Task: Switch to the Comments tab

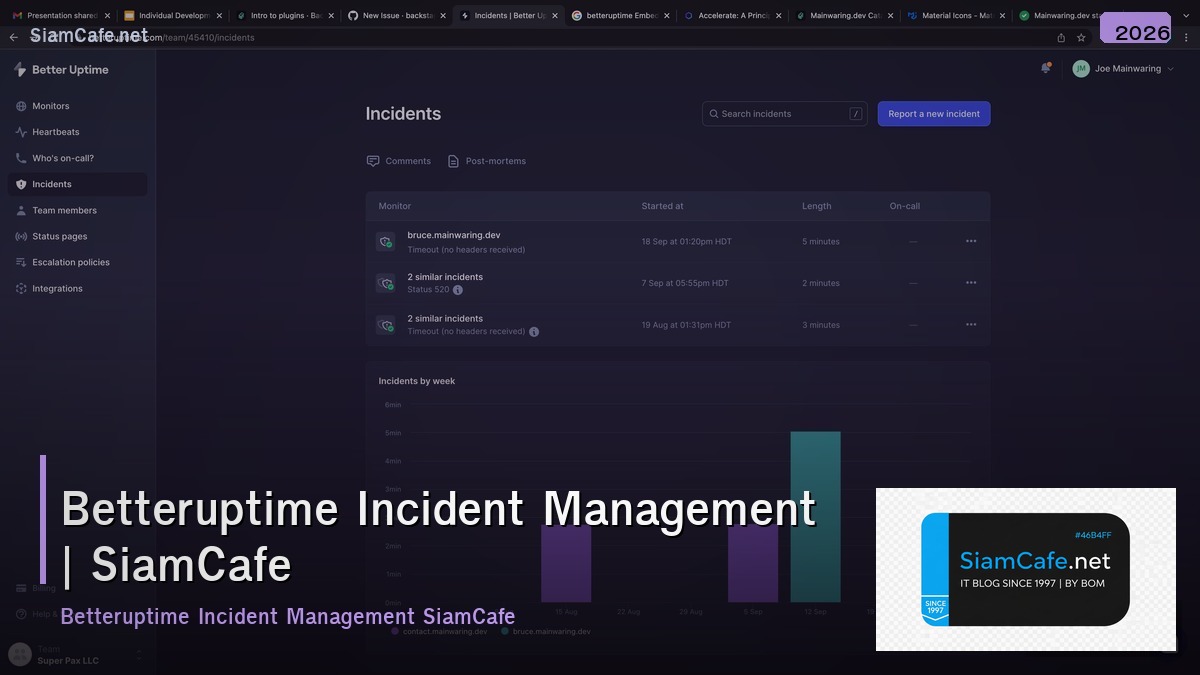Action: point(398,160)
